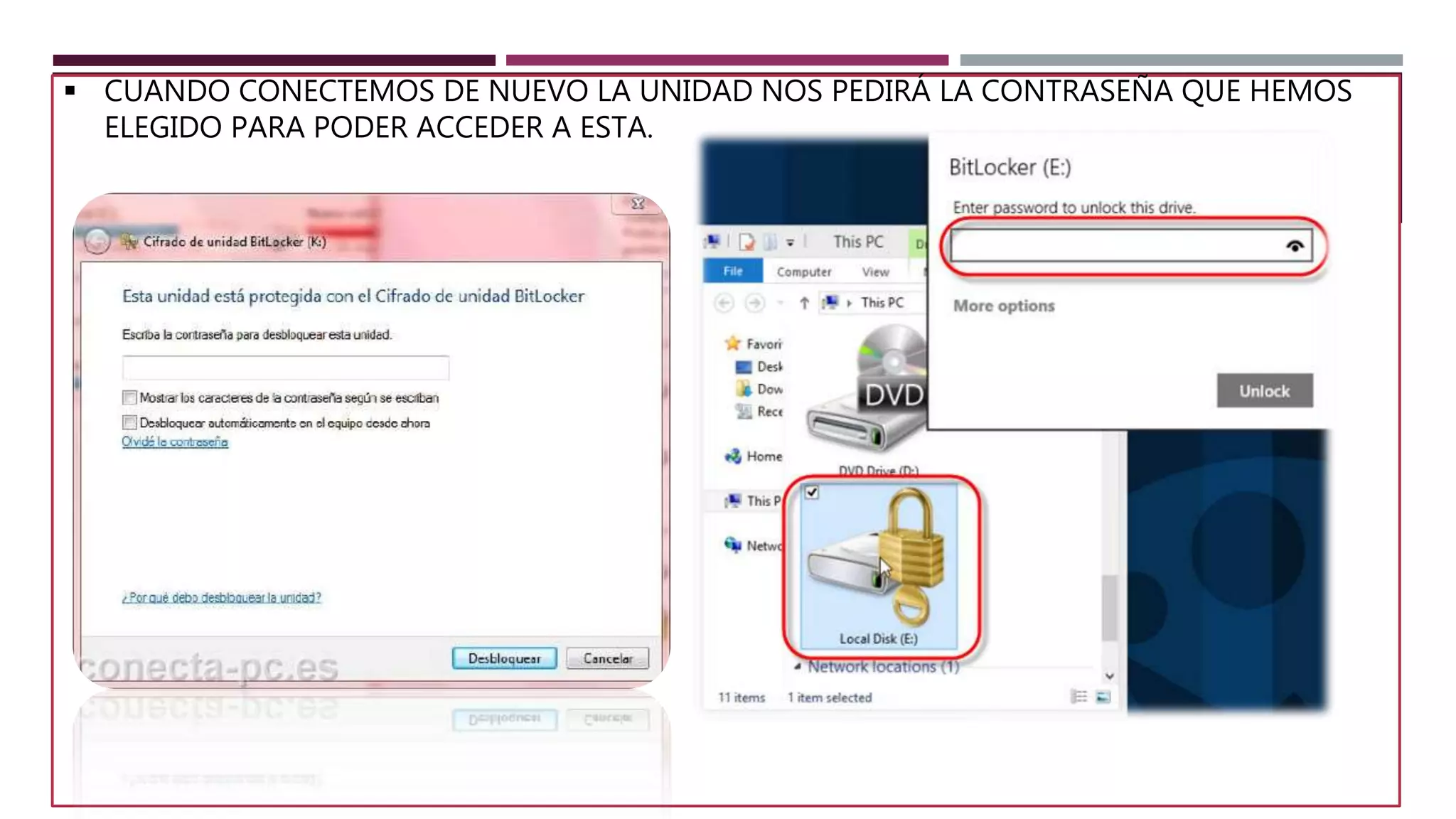Image resolution: width=1456 pixels, height=819 pixels.
Task: Focus the Spanish BitLocker password field
Action: click(285, 367)
